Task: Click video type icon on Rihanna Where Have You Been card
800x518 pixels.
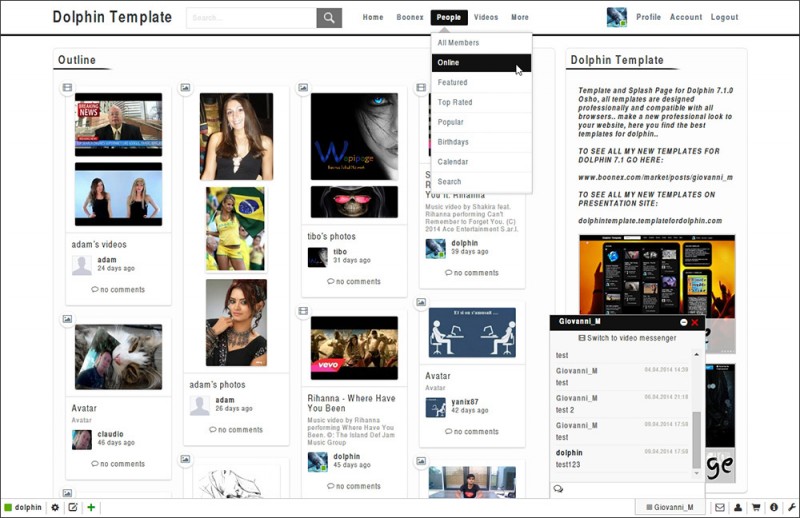Action: 303,310
